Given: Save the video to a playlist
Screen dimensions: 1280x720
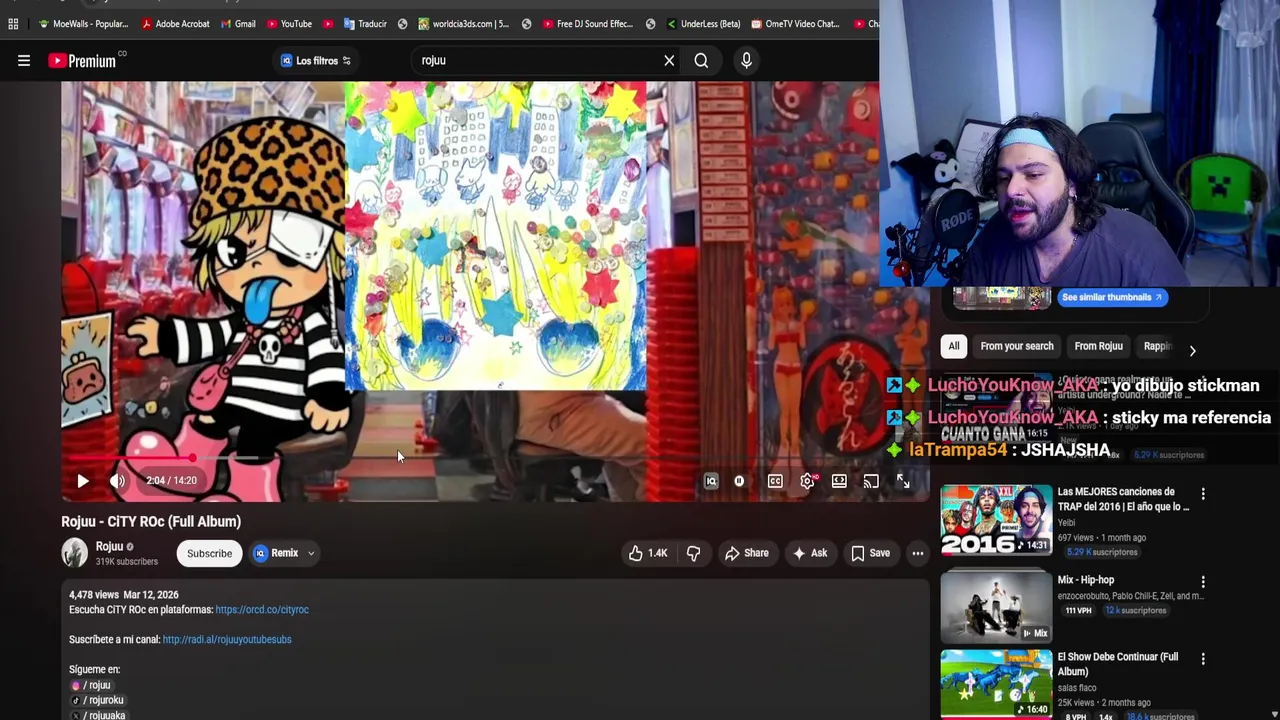Looking at the screenshot, I should (869, 553).
